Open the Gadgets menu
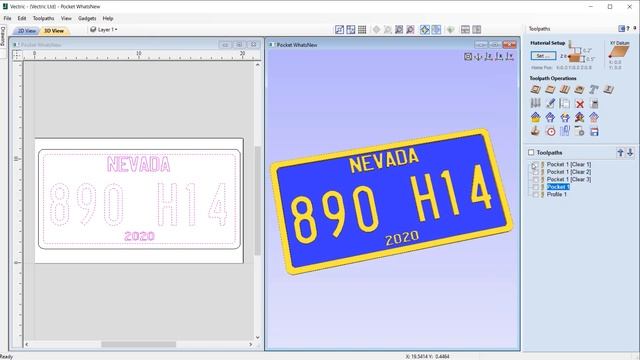This screenshot has width=640, height=360. (x=87, y=18)
